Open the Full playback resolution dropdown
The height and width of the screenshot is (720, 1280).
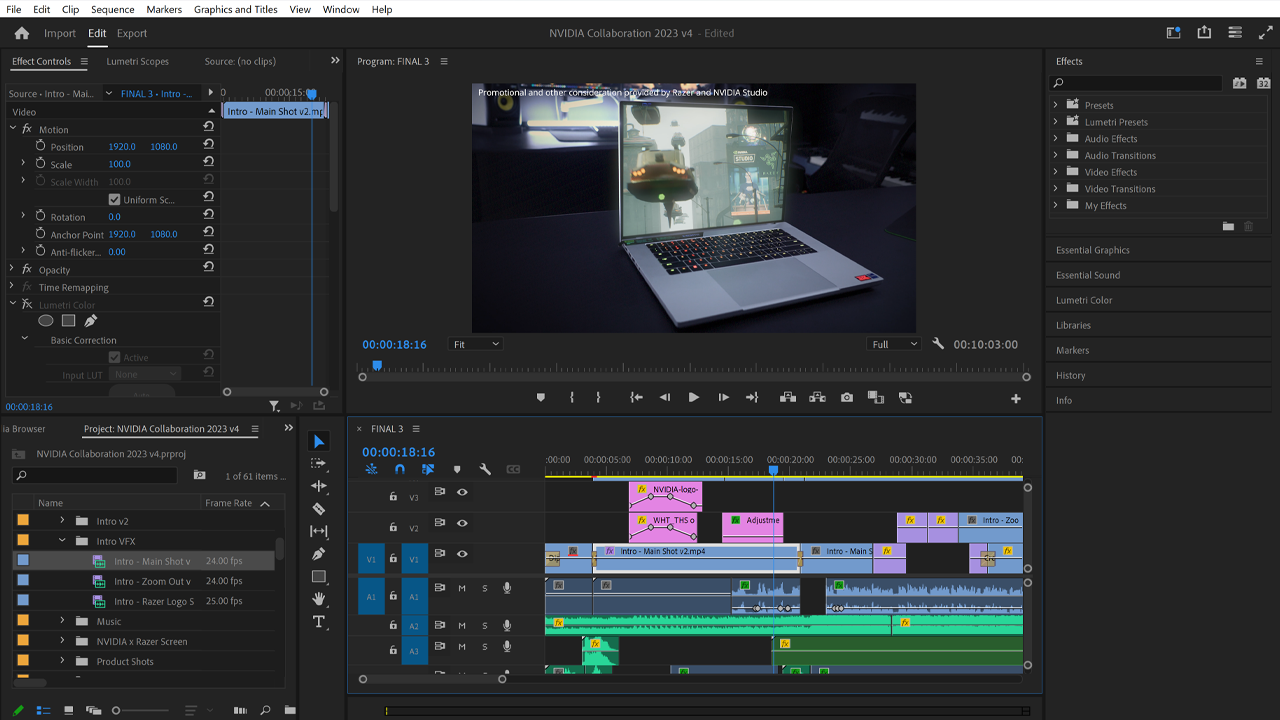pyautogui.click(x=894, y=344)
